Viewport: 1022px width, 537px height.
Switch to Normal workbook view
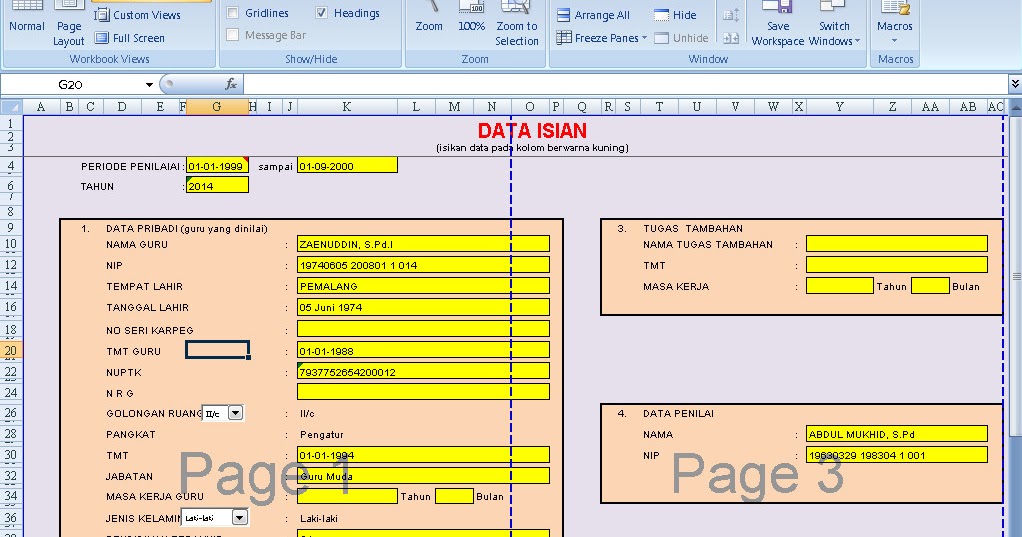click(x=27, y=20)
